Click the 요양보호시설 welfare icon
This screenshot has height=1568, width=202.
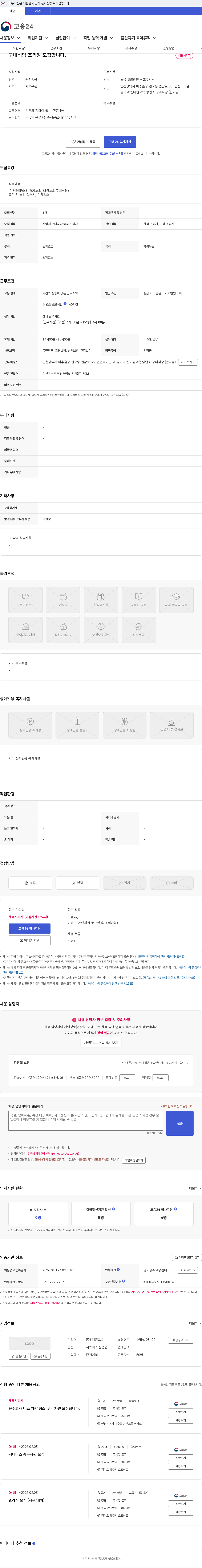click(101, 630)
